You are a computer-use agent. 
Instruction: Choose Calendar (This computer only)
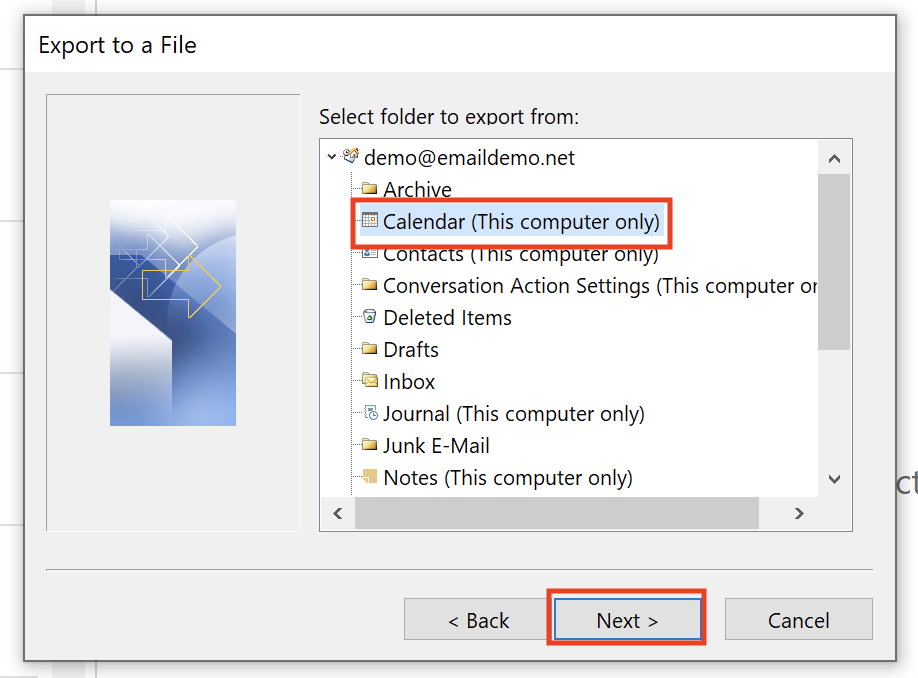point(521,222)
